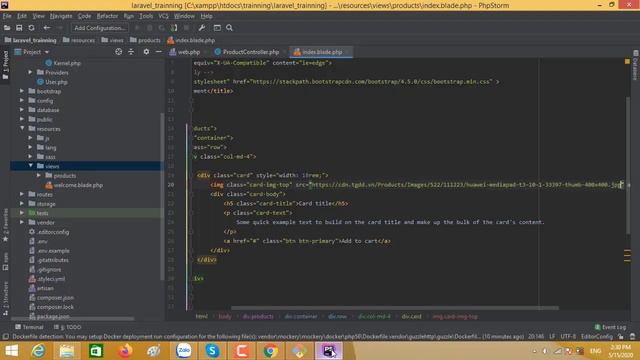Viewport: 640px width, 360px height.
Task: Click div.container in the editor breadcrumbs
Action: [x=301, y=316]
